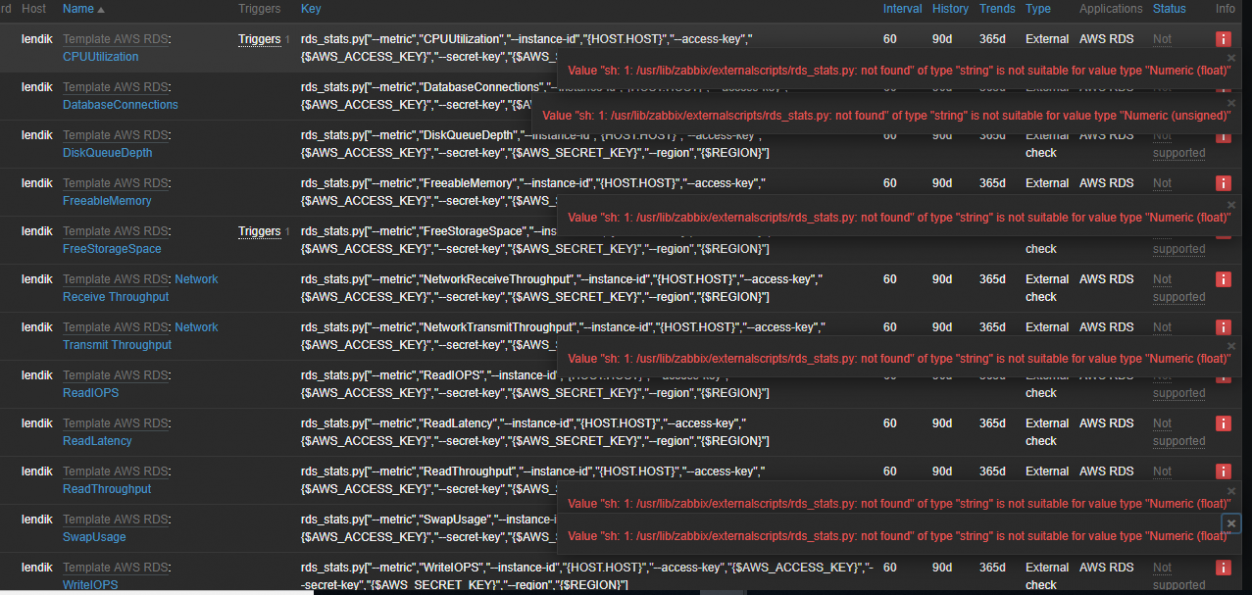Click host name lendik in the SwapUsage row
The width and height of the screenshot is (1252, 595).
[37, 519]
